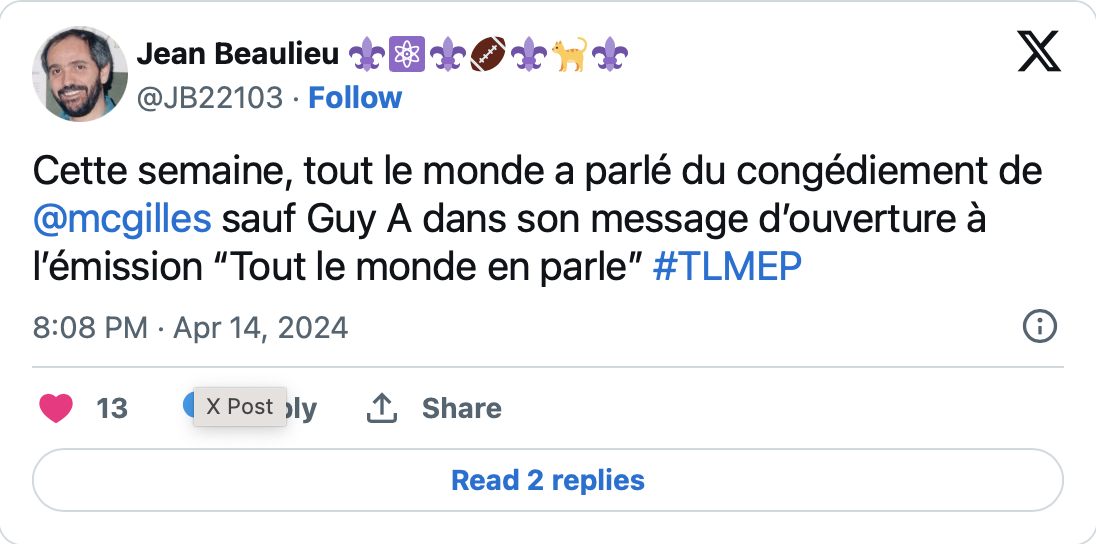1096x544 pixels.
Task: Open the Jean Beaulieu display name
Action: pos(237,56)
